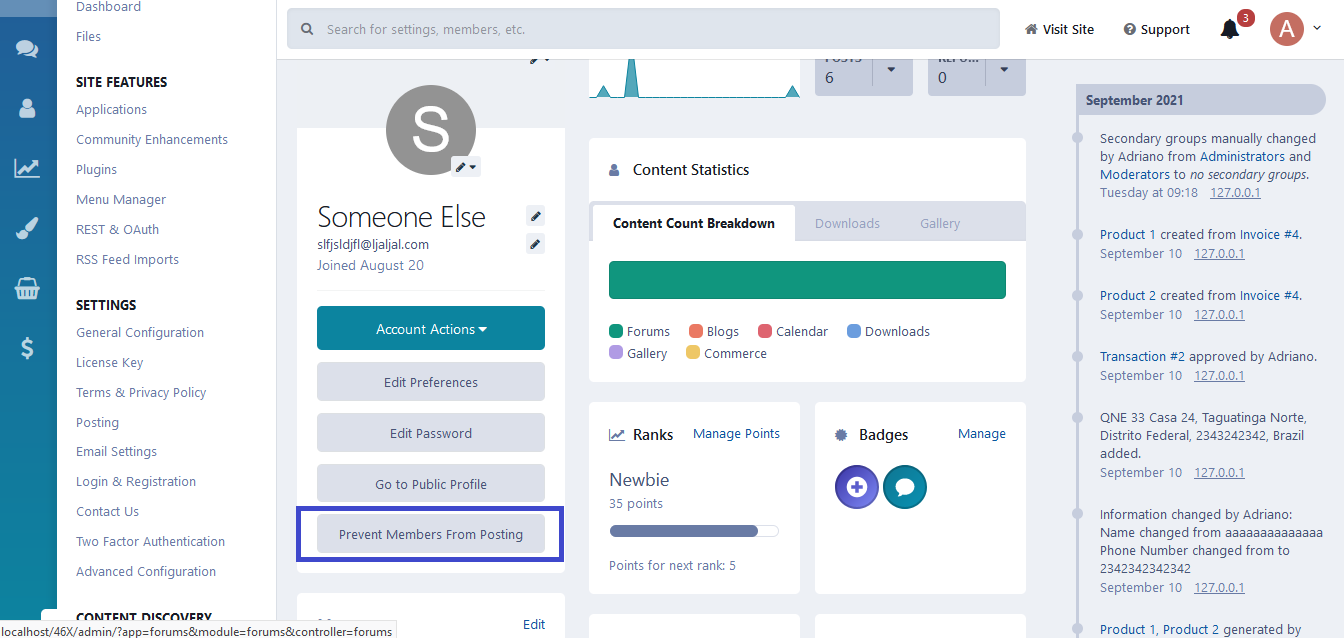The width and height of the screenshot is (1344, 638).
Task: Click pencil icon to edit member name
Action: [535, 216]
